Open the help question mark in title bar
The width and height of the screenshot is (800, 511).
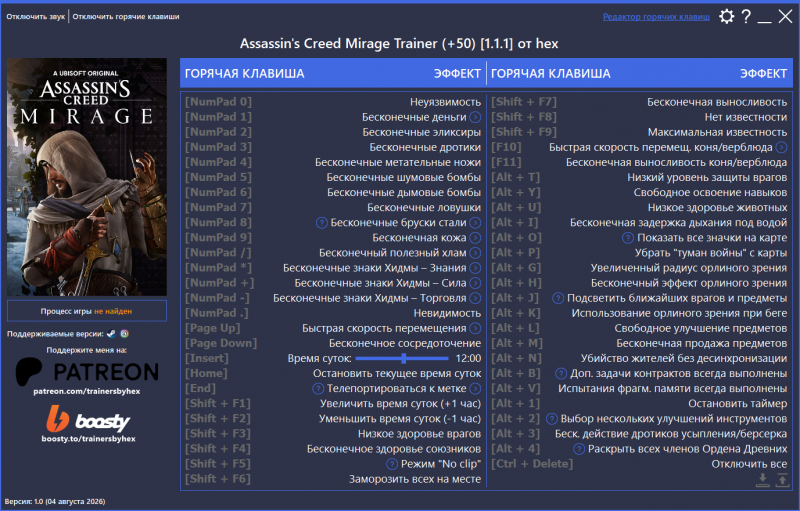click(746, 16)
